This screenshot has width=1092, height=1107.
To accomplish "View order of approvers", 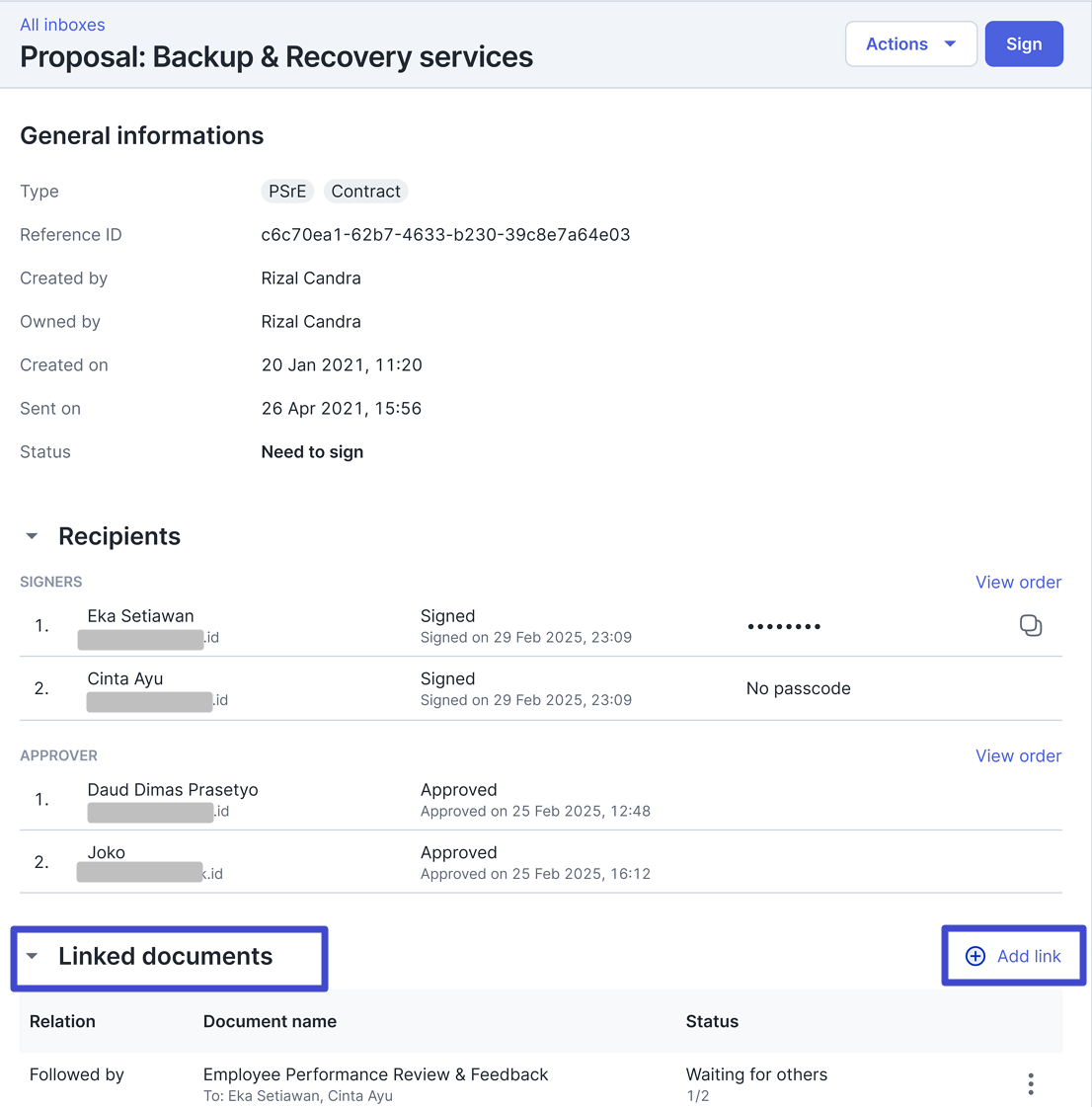I will (x=1018, y=756).
